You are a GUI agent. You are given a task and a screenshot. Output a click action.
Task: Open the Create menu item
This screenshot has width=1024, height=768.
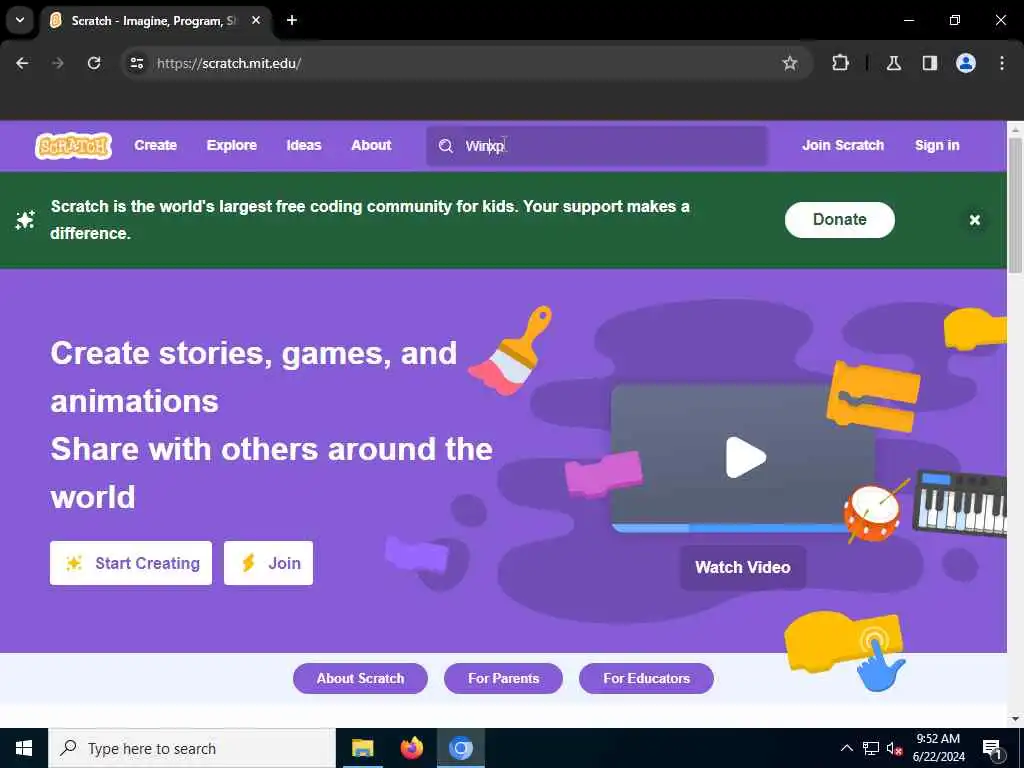point(155,146)
